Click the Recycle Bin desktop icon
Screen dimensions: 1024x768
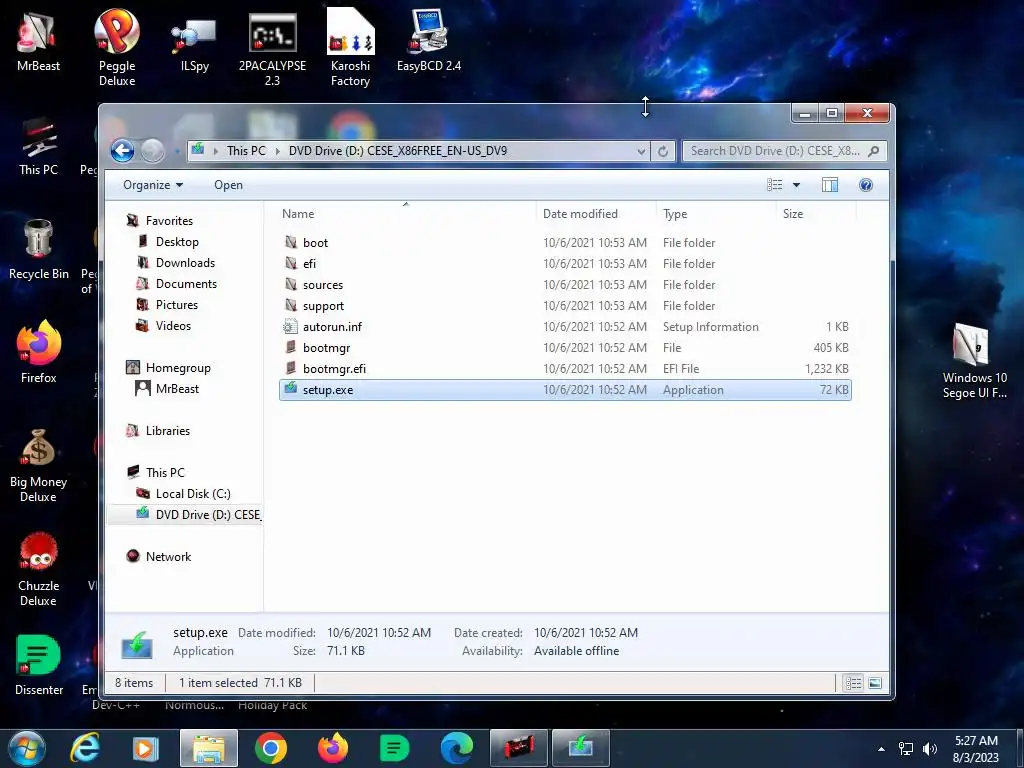(x=39, y=249)
